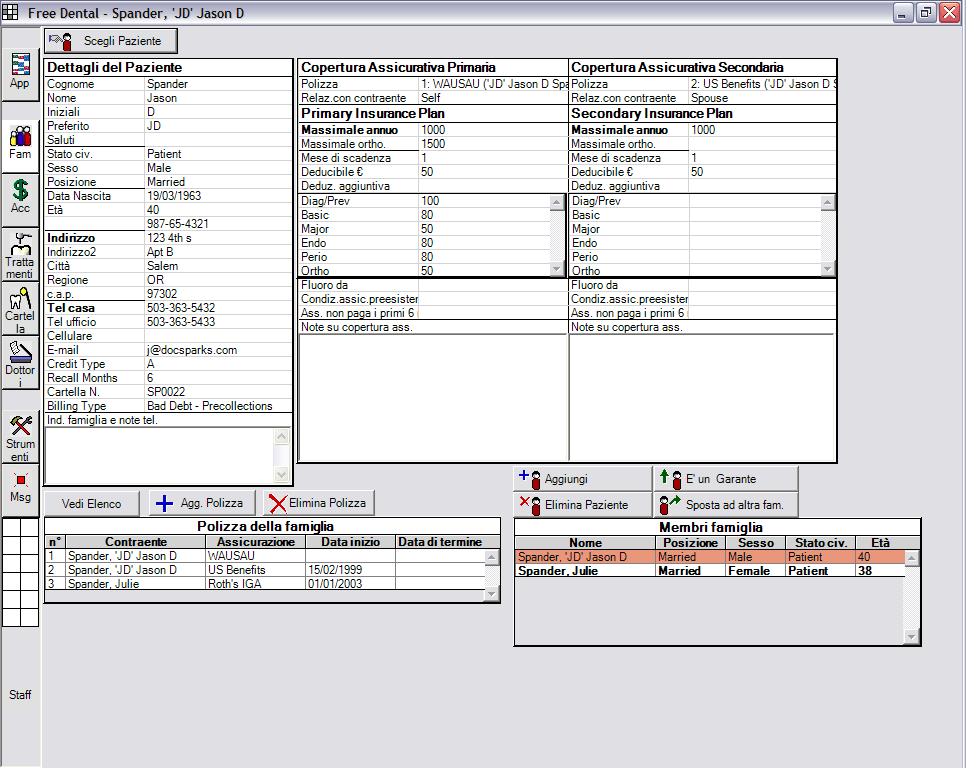The height and width of the screenshot is (768, 966).
Task: Click inside the Ind. famiglia e note tel. box
Action: pyautogui.click(x=160, y=456)
